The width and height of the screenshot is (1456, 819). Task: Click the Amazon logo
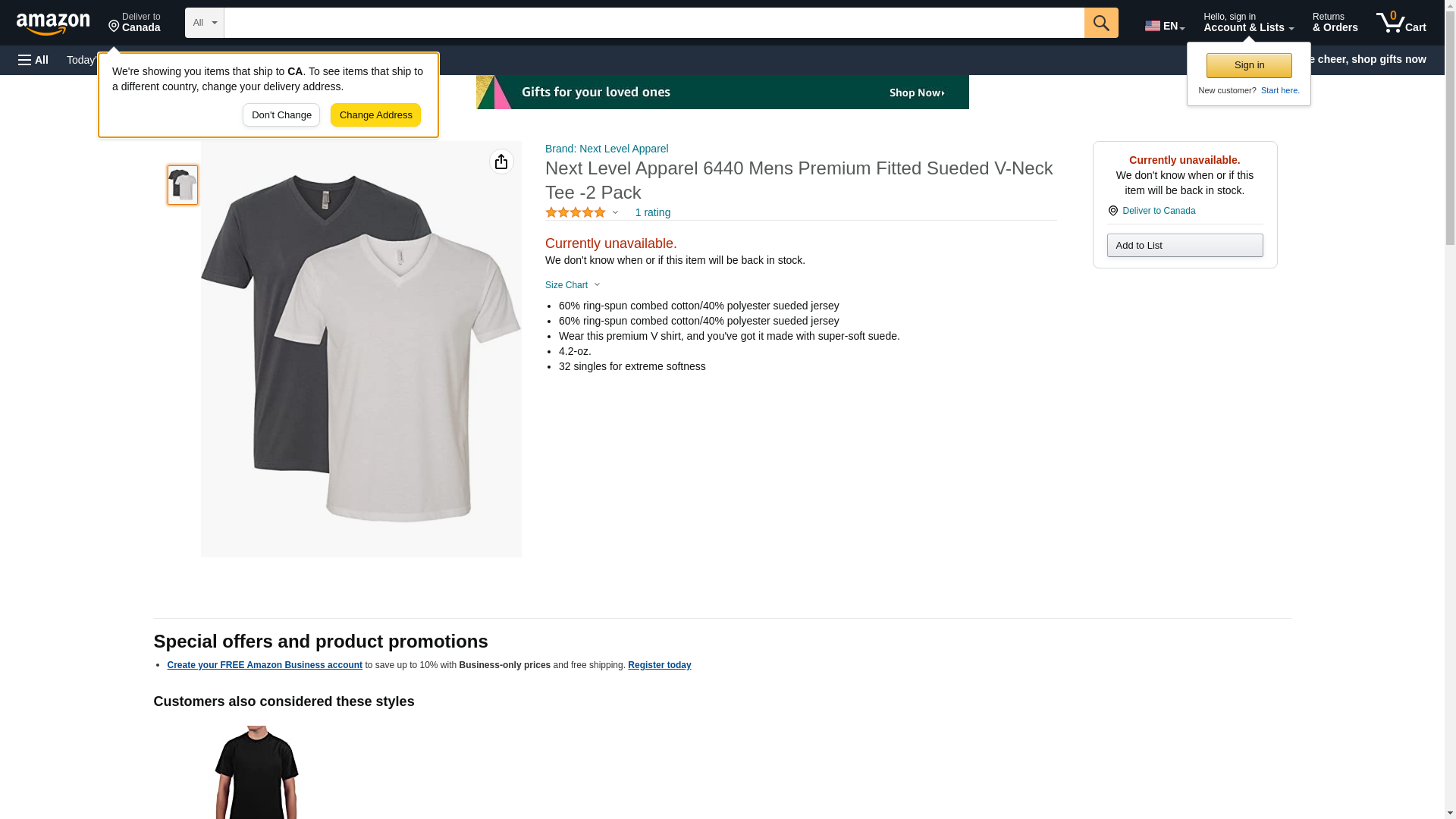pyautogui.click(x=53, y=24)
